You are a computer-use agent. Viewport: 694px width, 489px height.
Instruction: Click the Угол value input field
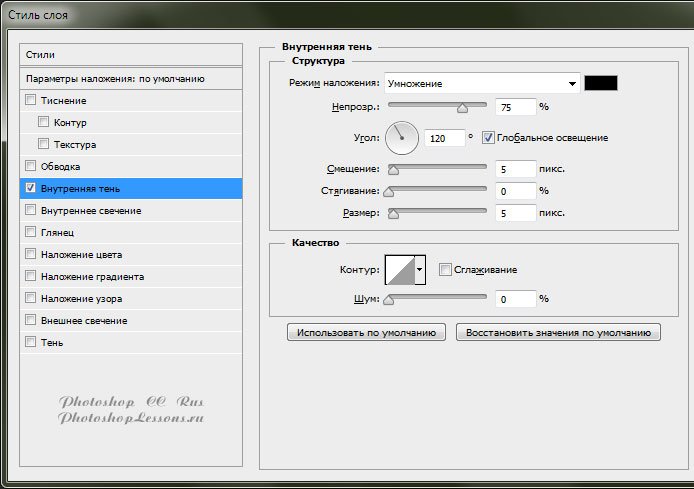pyautogui.click(x=442, y=137)
